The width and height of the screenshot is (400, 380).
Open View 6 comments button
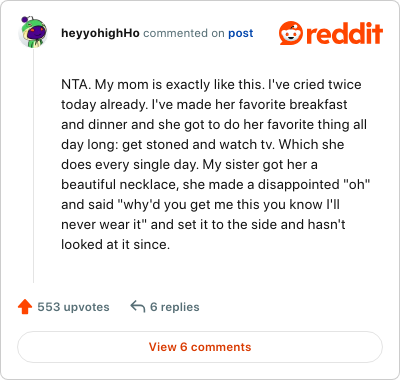click(x=200, y=347)
